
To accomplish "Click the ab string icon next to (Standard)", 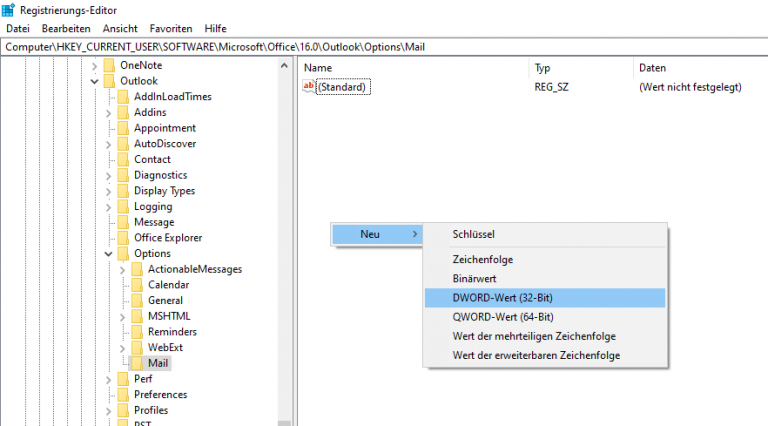I will (309, 87).
